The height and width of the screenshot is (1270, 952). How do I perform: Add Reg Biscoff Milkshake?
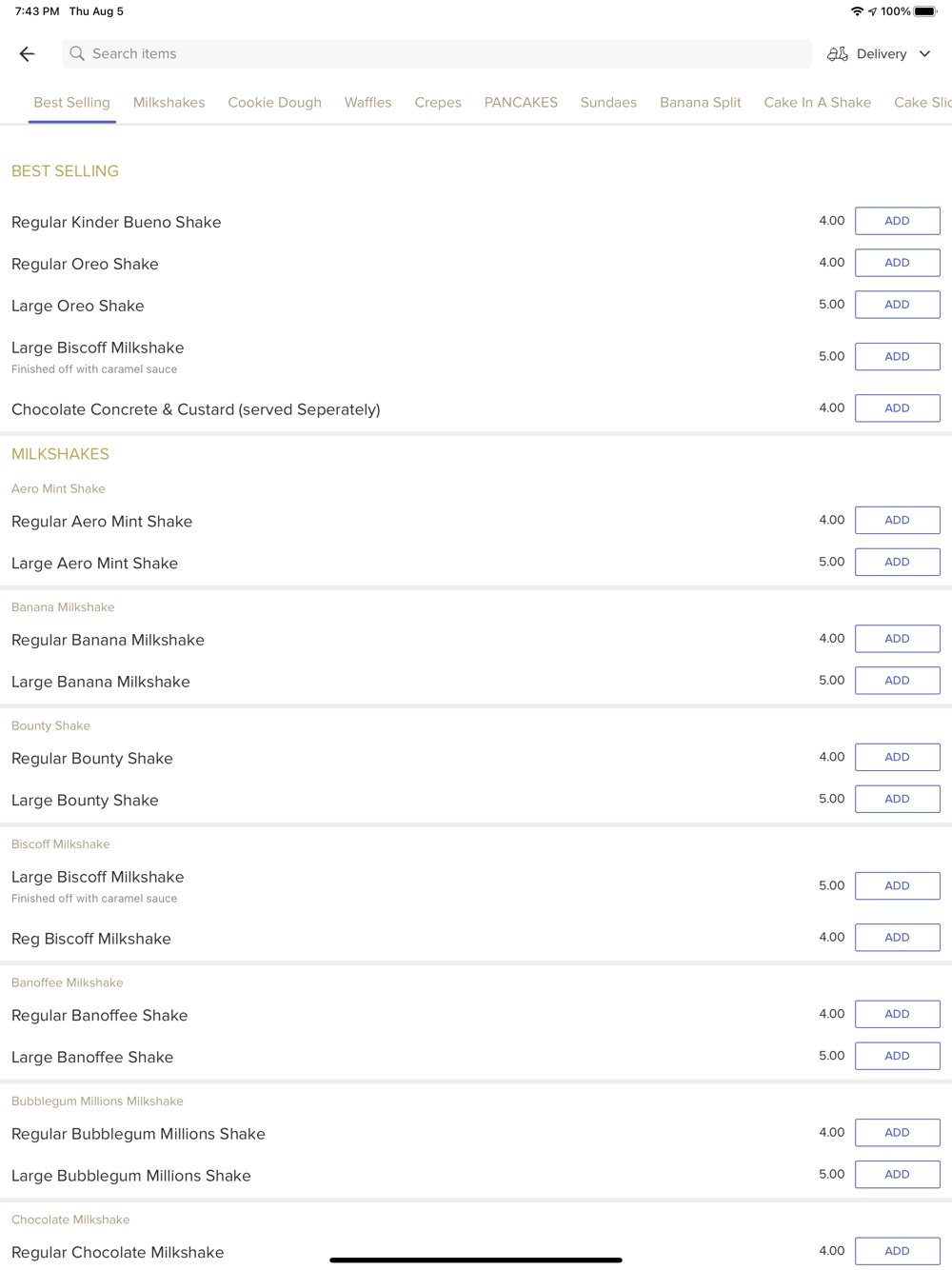[x=897, y=938]
